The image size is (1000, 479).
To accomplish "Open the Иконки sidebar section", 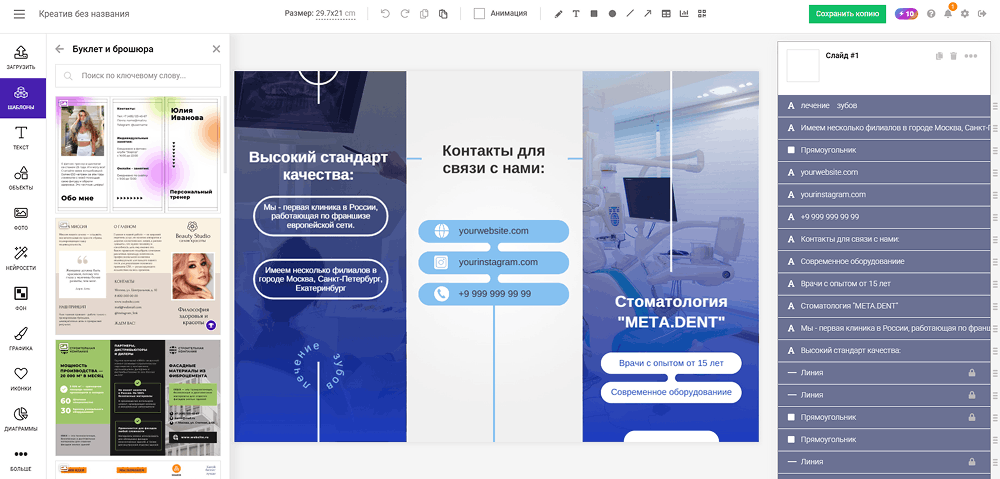I will click(x=21, y=379).
